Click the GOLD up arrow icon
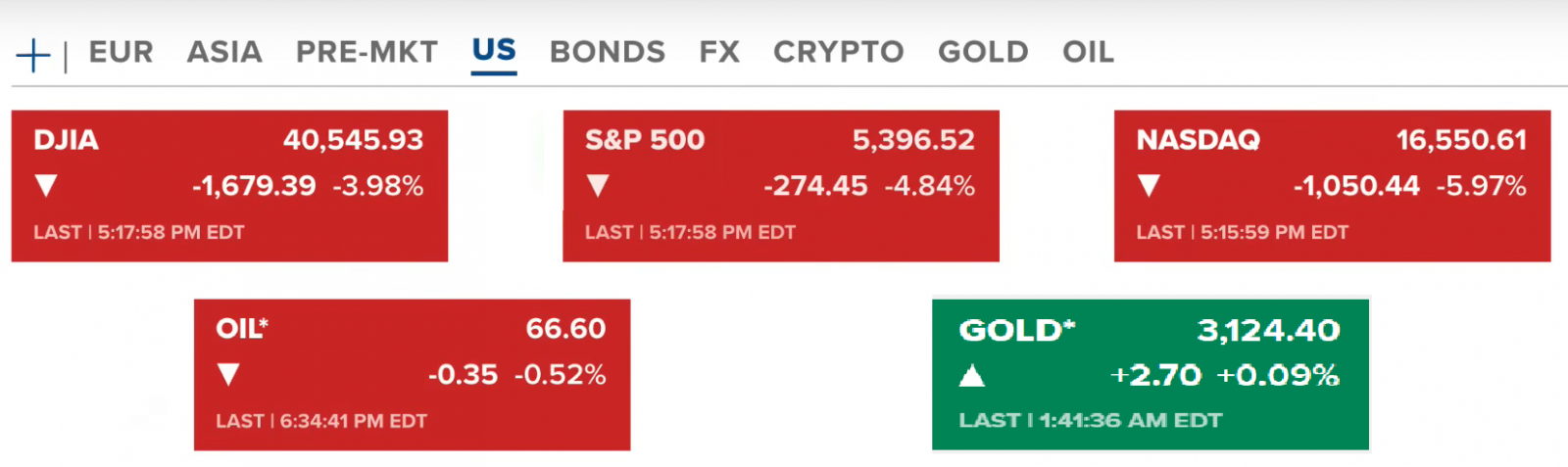Image resolution: width=1568 pixels, height=467 pixels. [971, 375]
